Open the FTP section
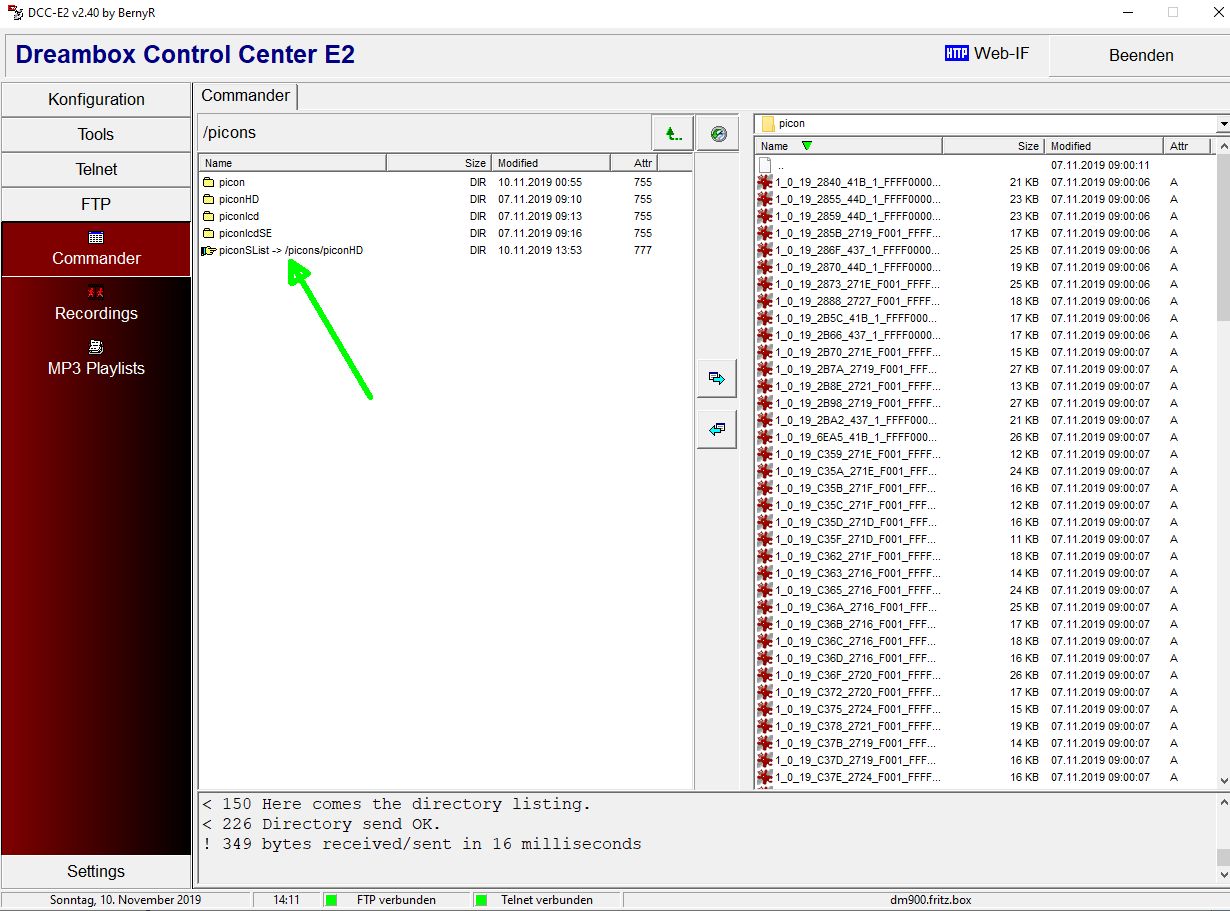The width and height of the screenshot is (1230, 911). 96,204
